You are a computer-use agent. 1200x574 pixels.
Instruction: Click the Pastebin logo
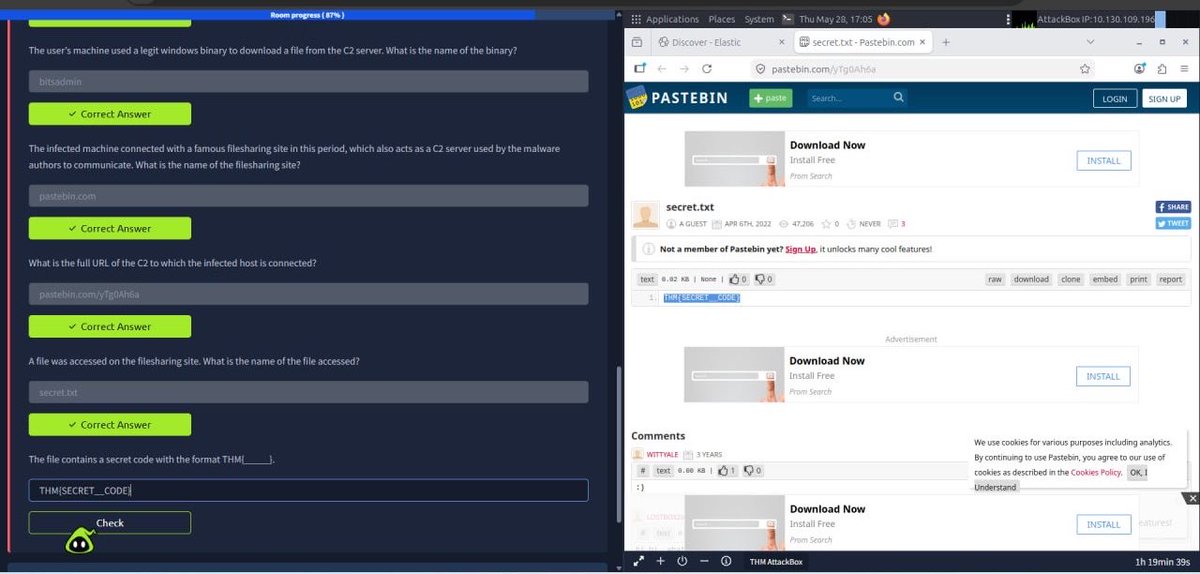click(677, 98)
